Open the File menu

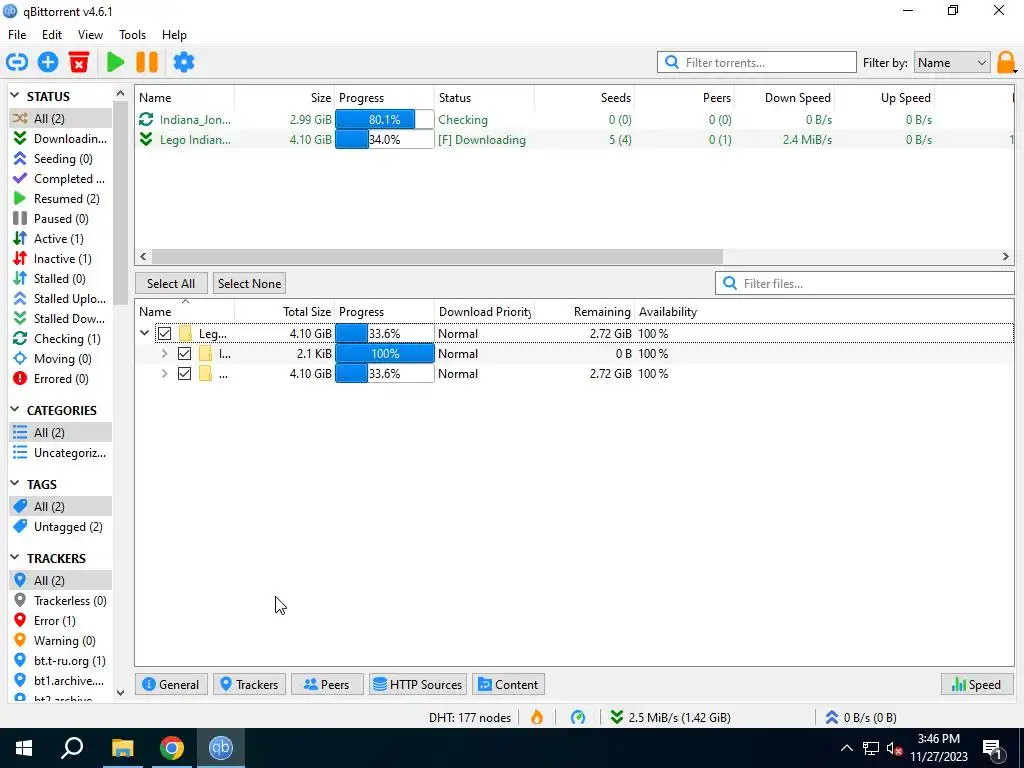pyautogui.click(x=17, y=35)
